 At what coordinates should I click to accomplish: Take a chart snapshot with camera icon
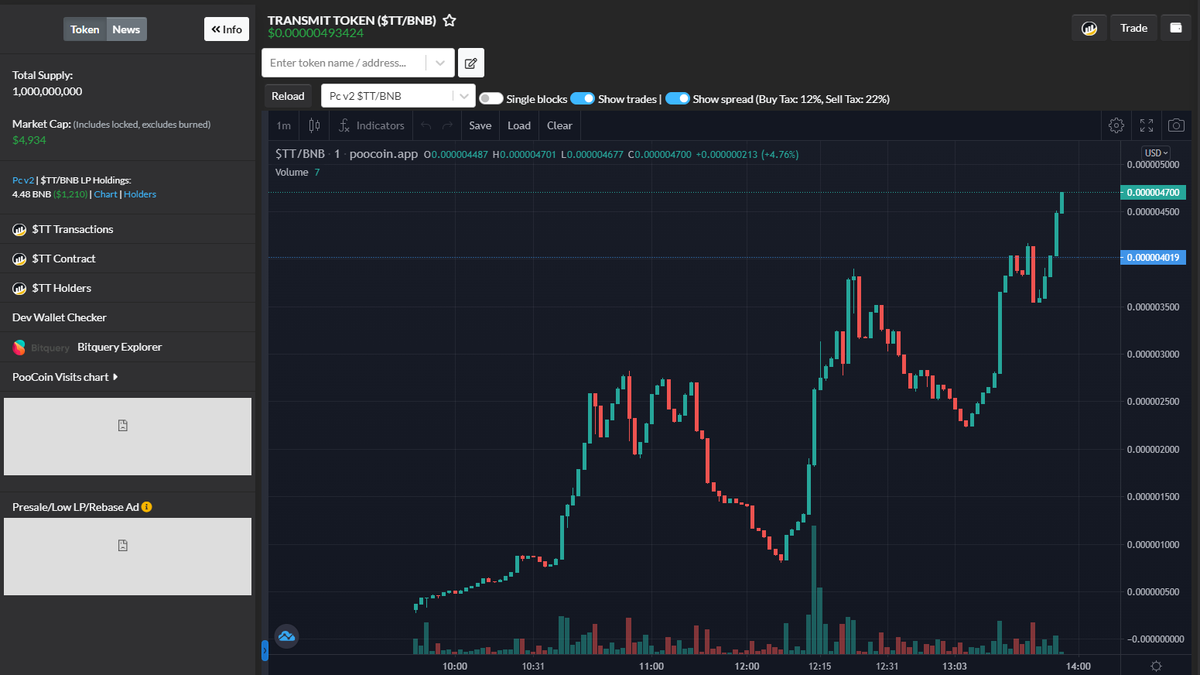tap(1177, 126)
